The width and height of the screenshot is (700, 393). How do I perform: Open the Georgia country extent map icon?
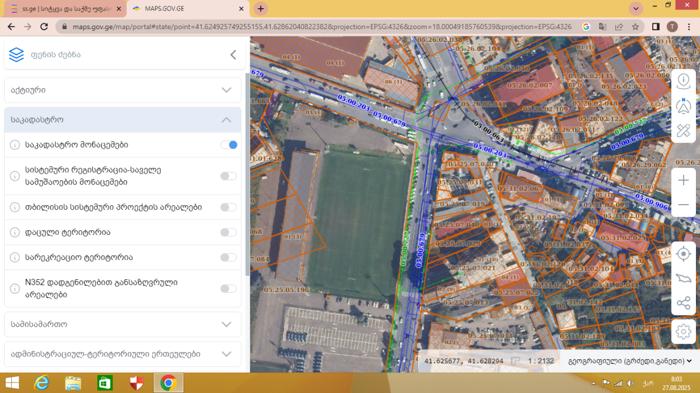[x=683, y=279]
